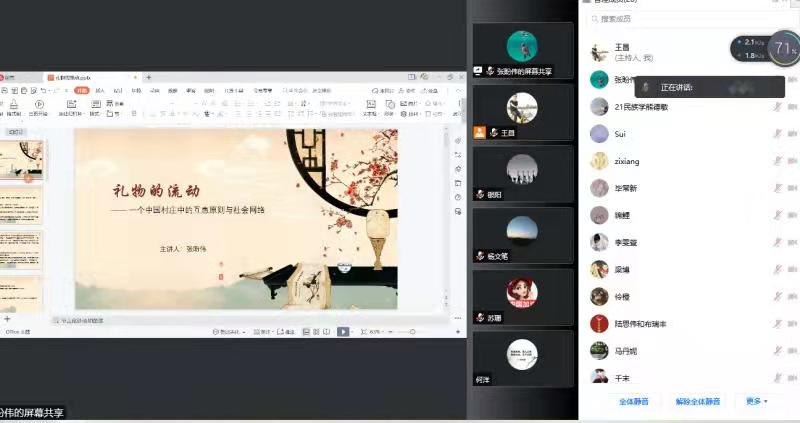Viewport: 800px width, 423px height.
Task: Click the new tab plus icon in WPS
Action: point(149,77)
